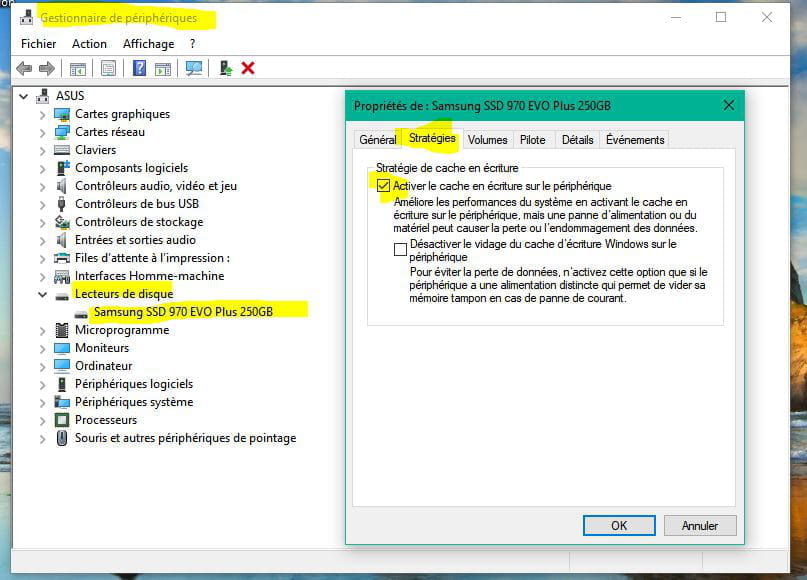Viewport: 807px width, 580px height.
Task: Click the Cartes graphiques display adapter icon
Action: (62, 114)
